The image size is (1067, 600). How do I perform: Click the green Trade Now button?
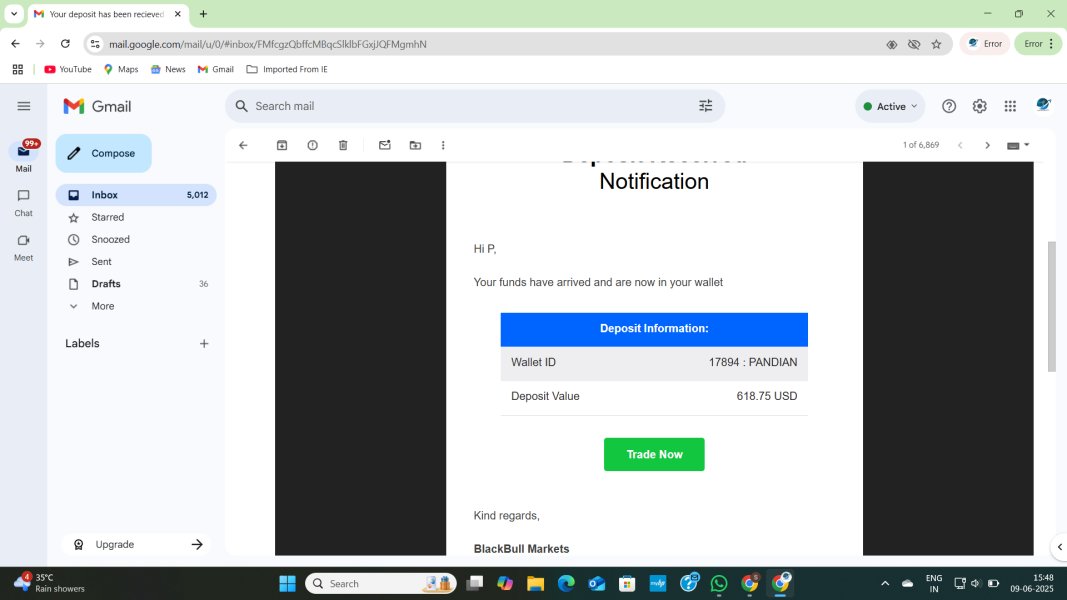(x=654, y=454)
